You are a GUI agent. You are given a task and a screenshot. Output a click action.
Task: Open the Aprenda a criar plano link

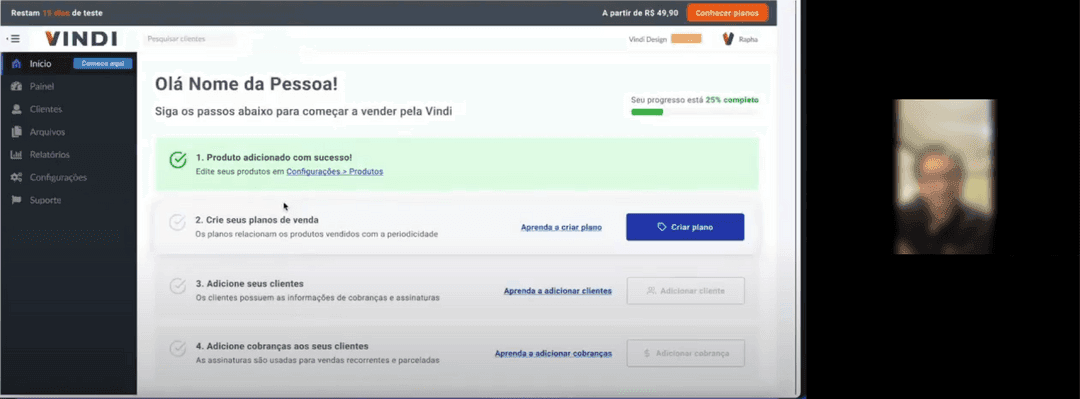561,227
